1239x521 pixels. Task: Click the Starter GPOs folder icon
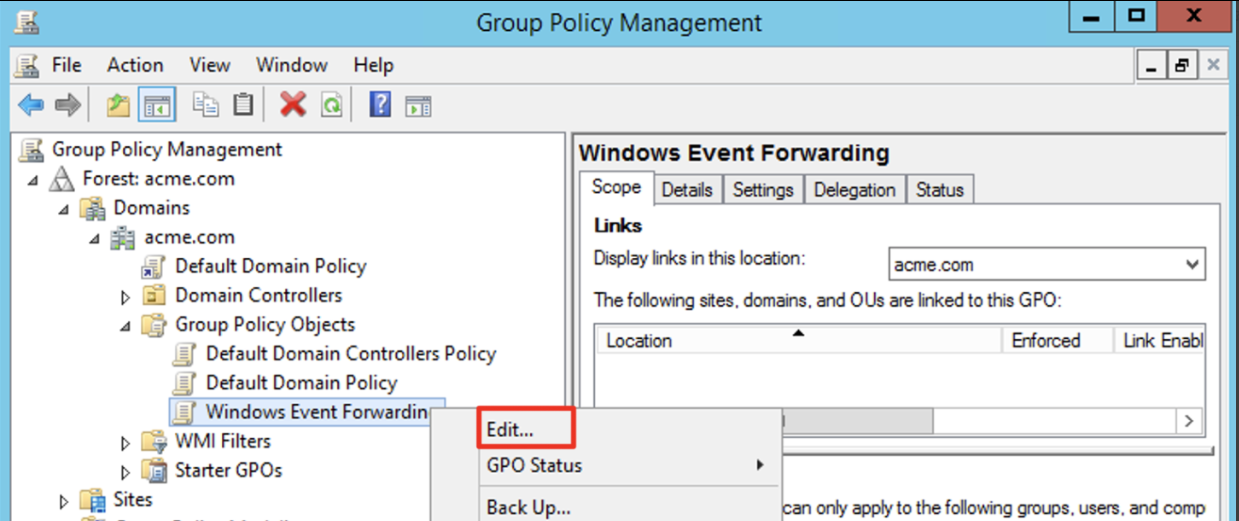tap(155, 470)
